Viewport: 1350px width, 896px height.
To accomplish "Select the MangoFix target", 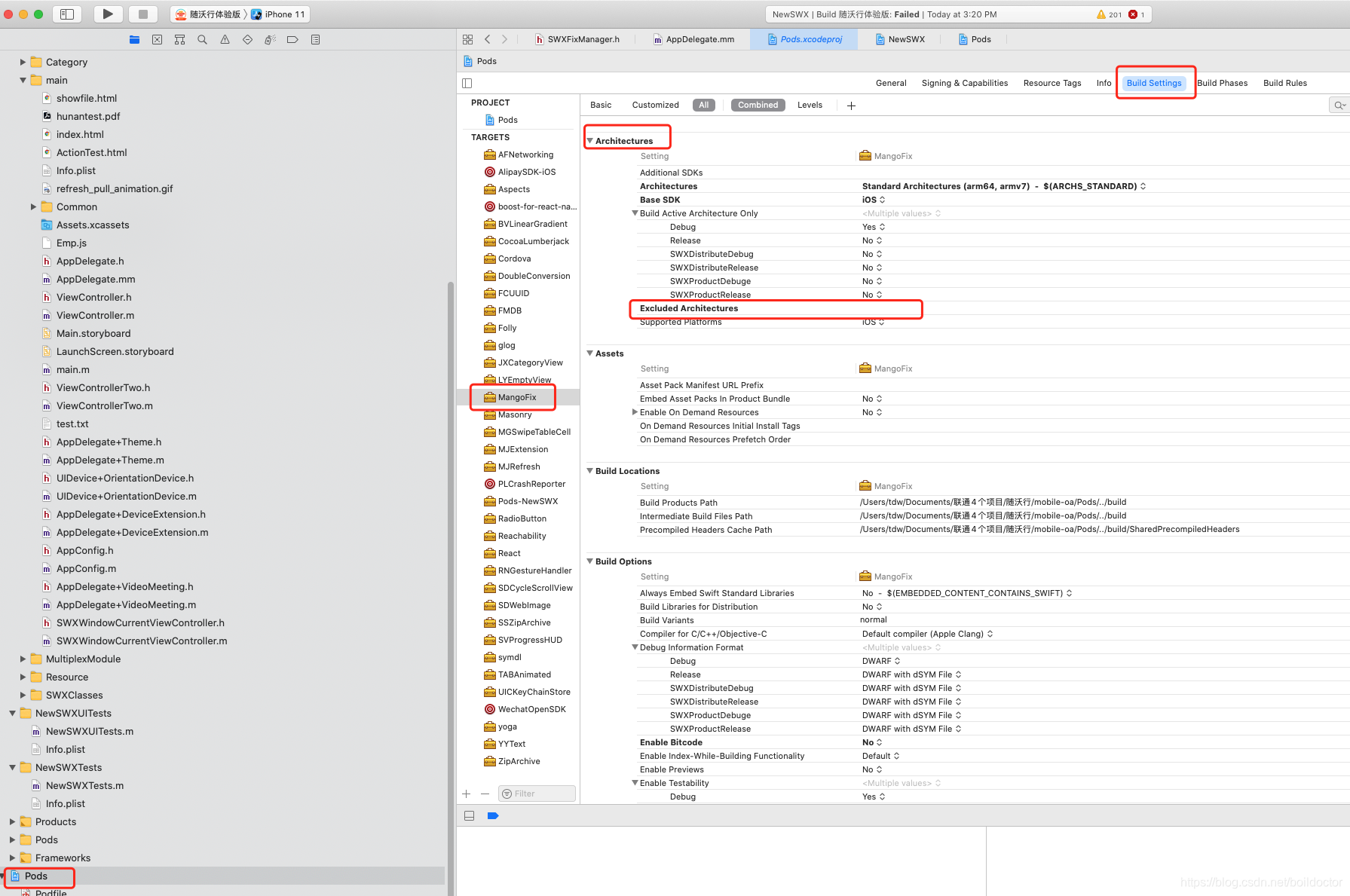I will [517, 397].
